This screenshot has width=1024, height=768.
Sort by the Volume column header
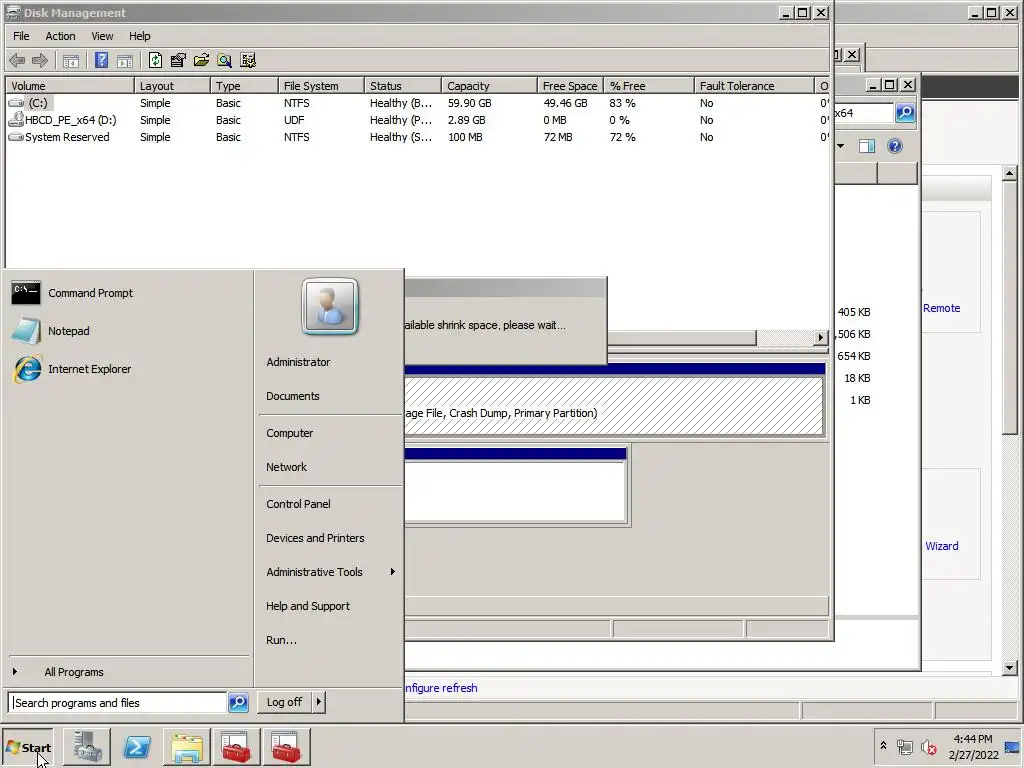pyautogui.click(x=69, y=86)
